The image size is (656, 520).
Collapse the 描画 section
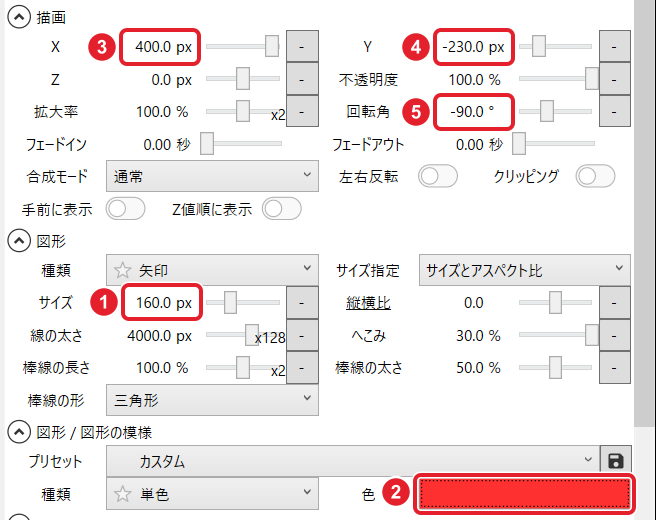pyautogui.click(x=19, y=17)
